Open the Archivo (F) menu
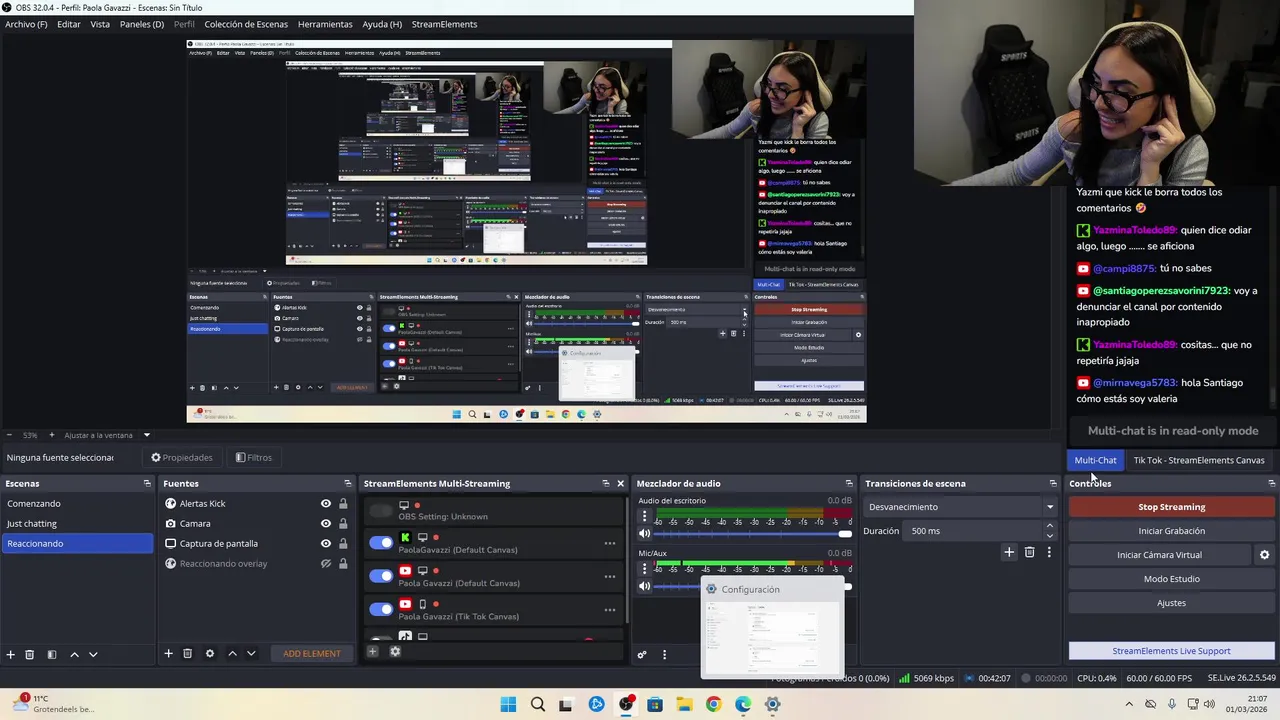The image size is (1280, 720). [x=26, y=24]
